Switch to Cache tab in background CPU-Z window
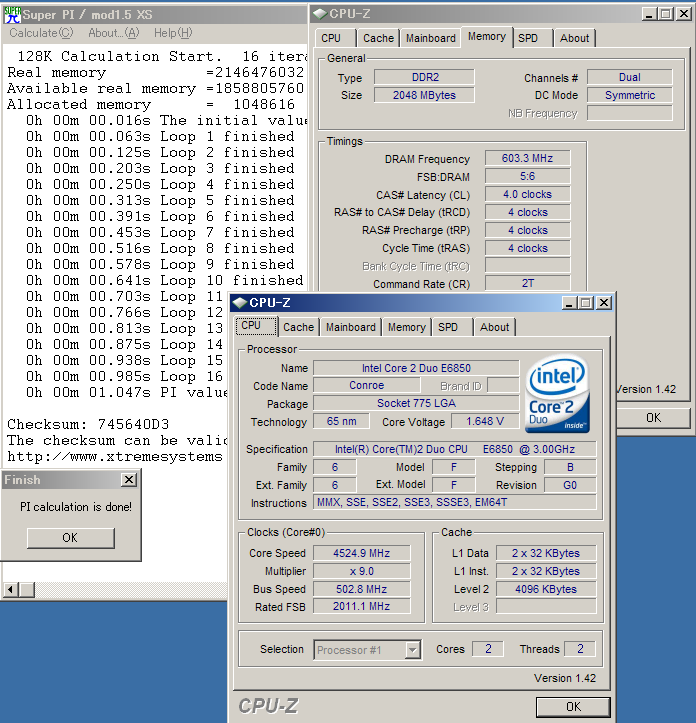Image resolution: width=696 pixels, height=723 pixels. (x=378, y=38)
